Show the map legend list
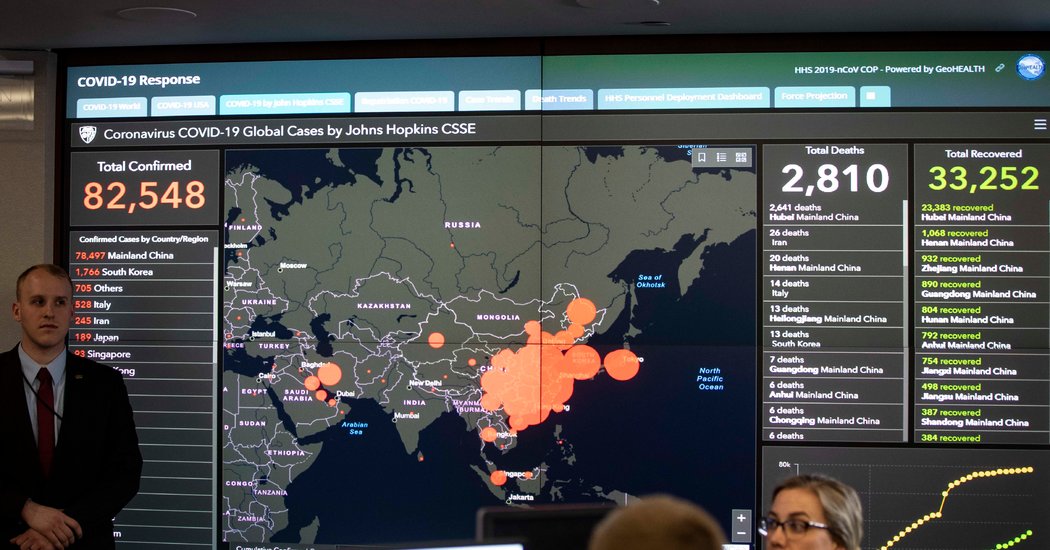 (x=721, y=157)
